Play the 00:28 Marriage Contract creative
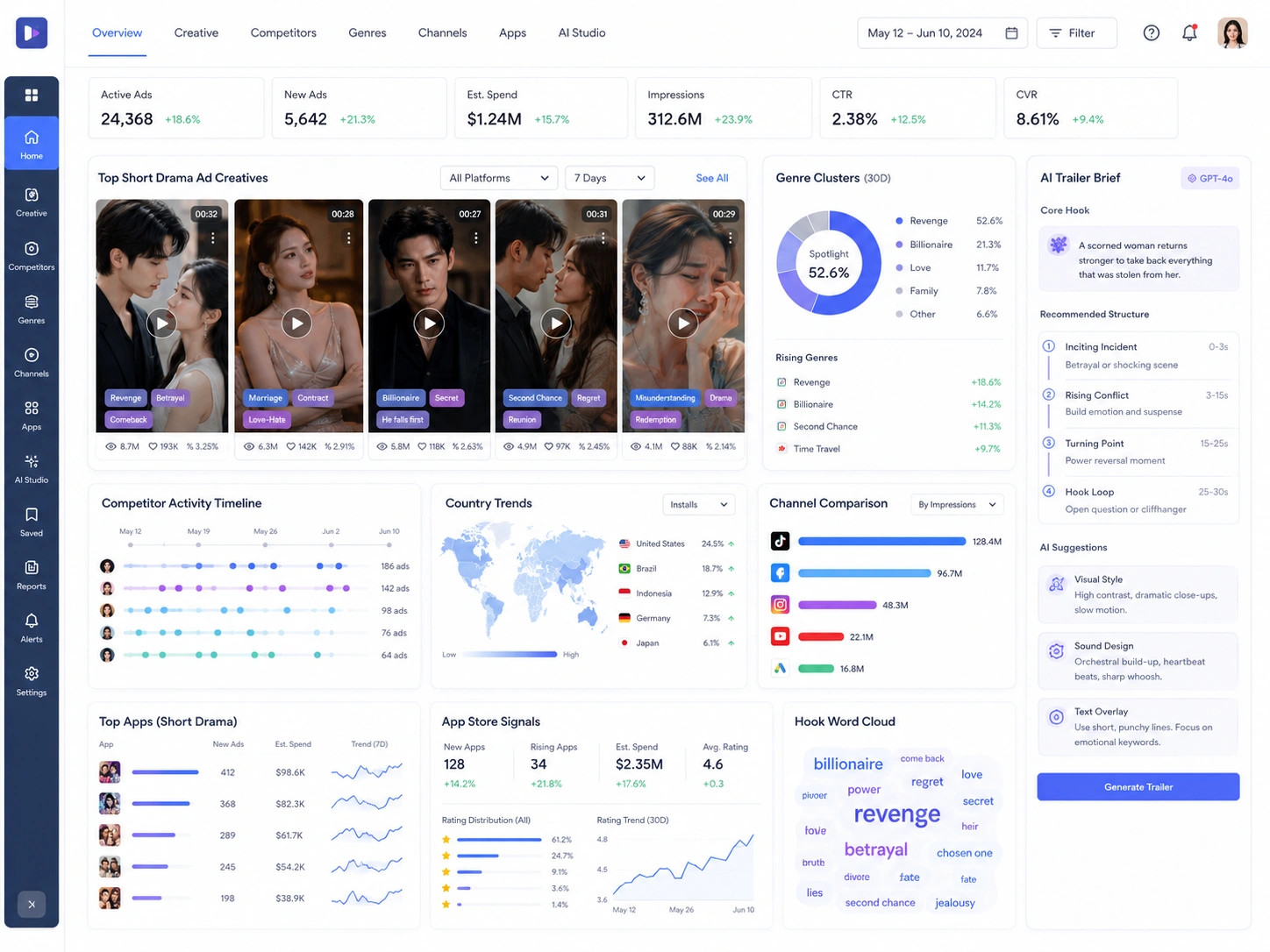Viewport: 1270px width, 952px height. point(297,323)
